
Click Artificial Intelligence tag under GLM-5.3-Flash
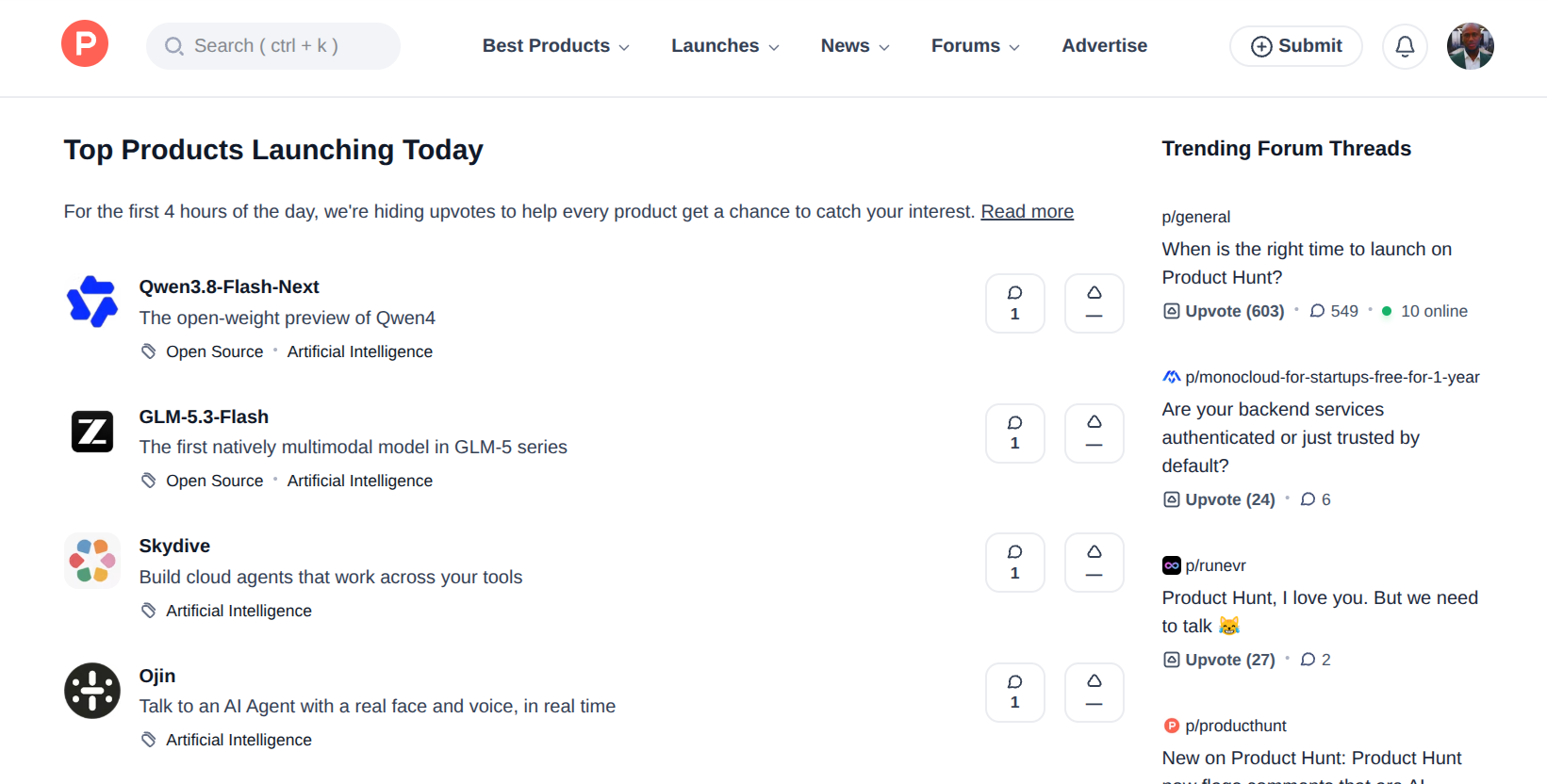coord(360,481)
